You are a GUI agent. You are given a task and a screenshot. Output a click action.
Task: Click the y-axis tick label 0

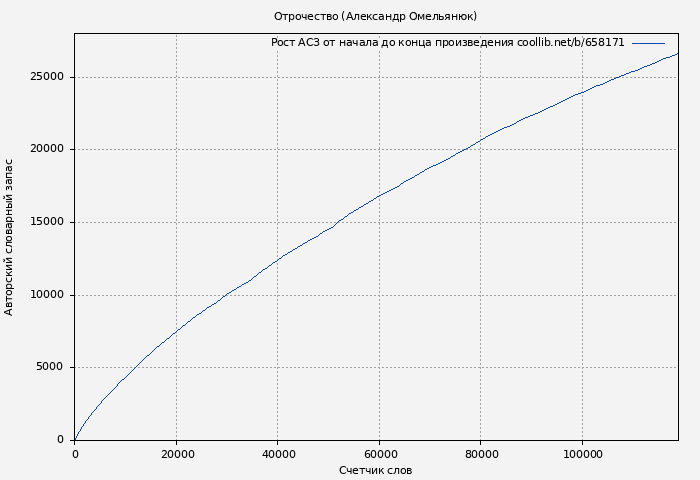[62, 440]
